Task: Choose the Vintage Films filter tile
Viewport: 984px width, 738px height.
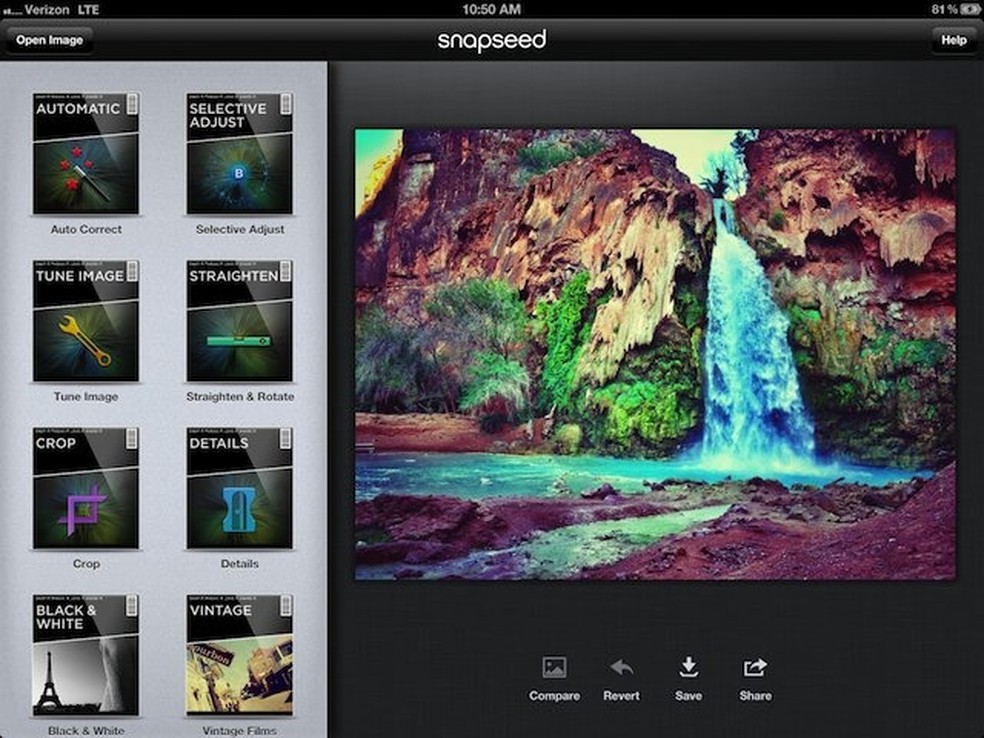Action: (x=240, y=655)
